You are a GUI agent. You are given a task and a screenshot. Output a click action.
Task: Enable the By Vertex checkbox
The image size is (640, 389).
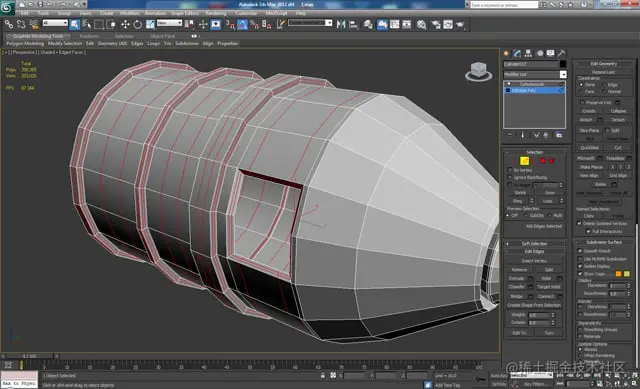click(509, 170)
